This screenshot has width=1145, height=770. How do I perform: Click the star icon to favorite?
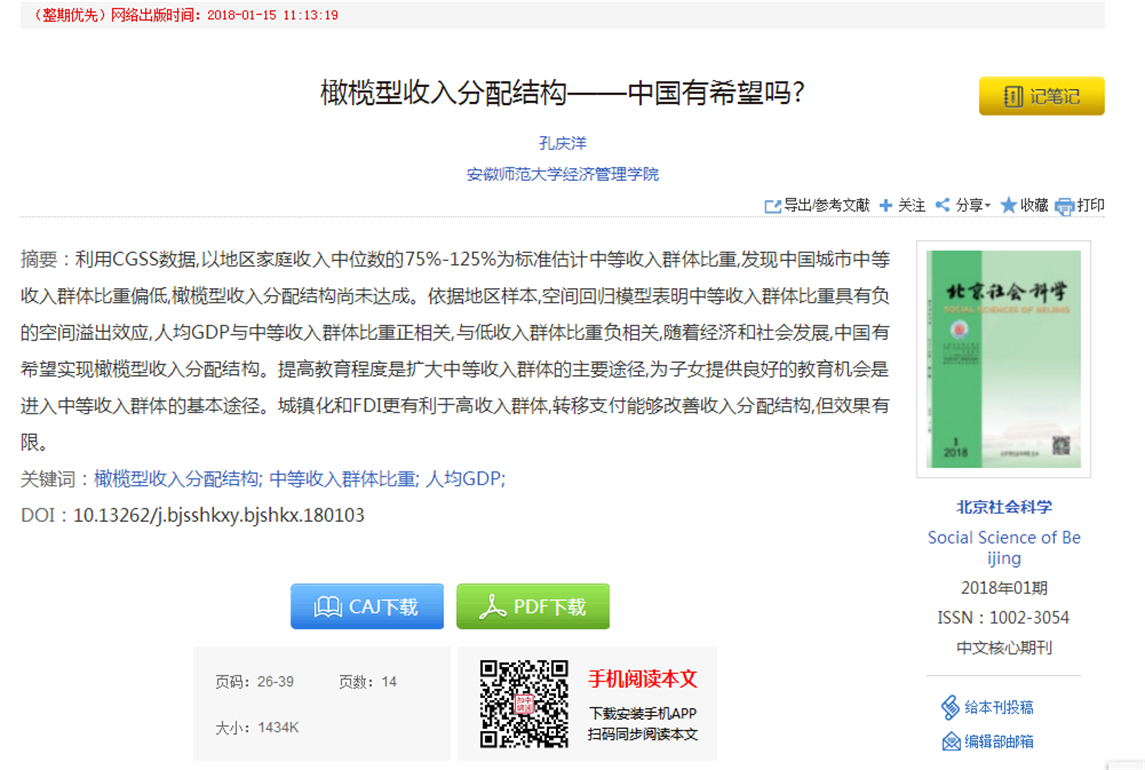(x=1008, y=205)
